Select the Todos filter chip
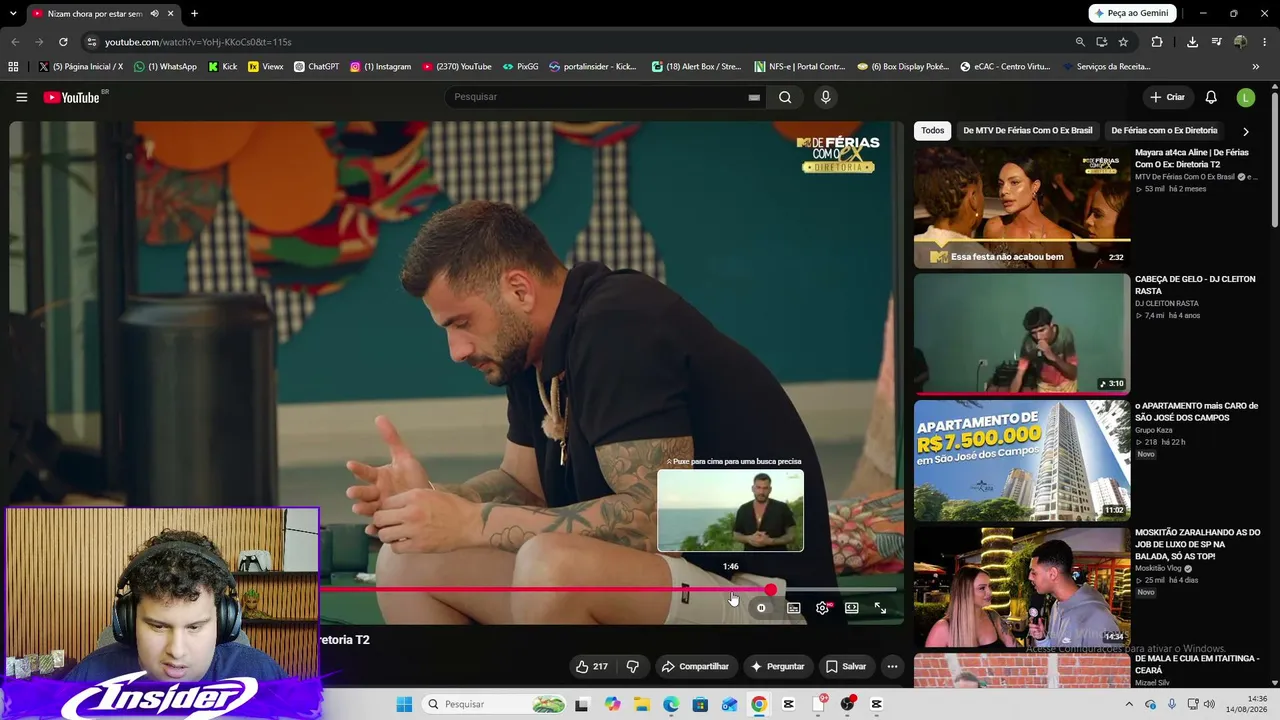The height and width of the screenshot is (720, 1280). 933,131
